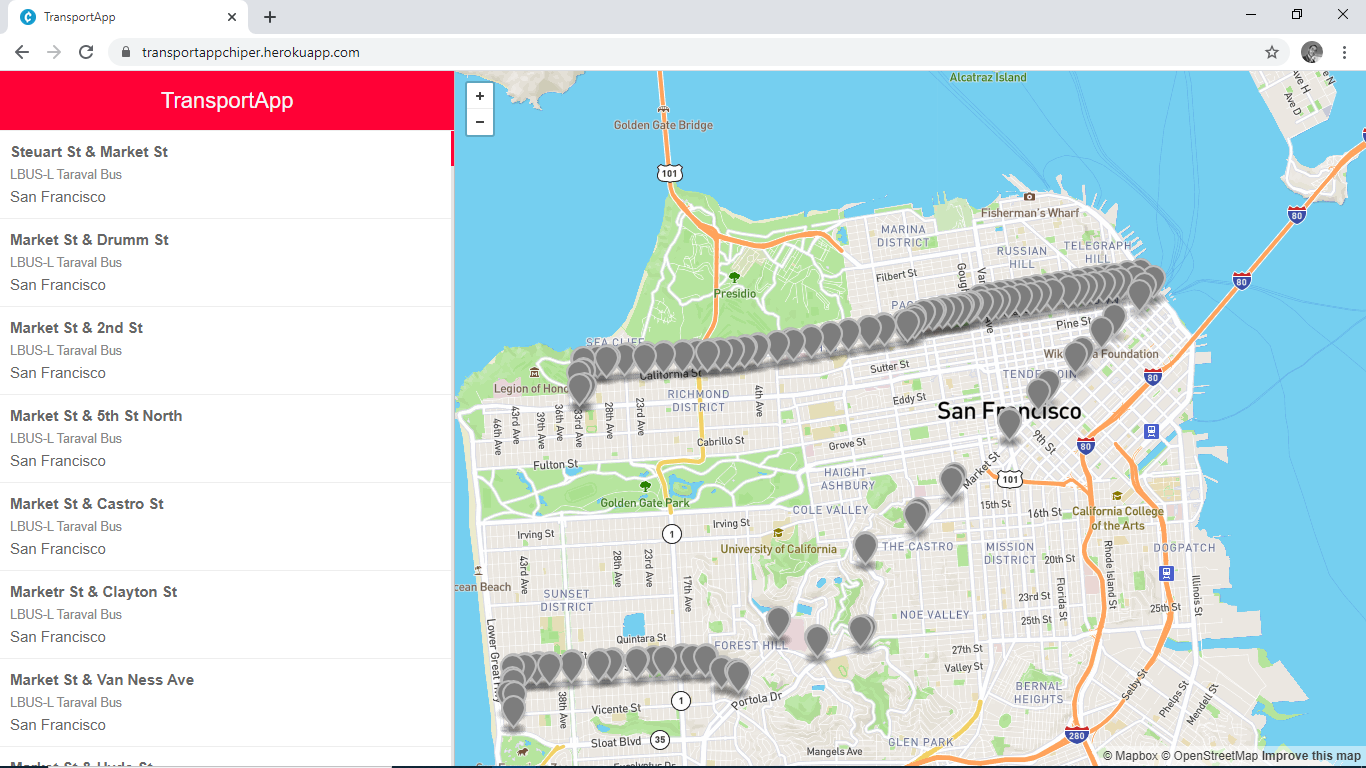Select the marker overlapping San Francisco city label
1366x768 pixels.
pos(1010,425)
